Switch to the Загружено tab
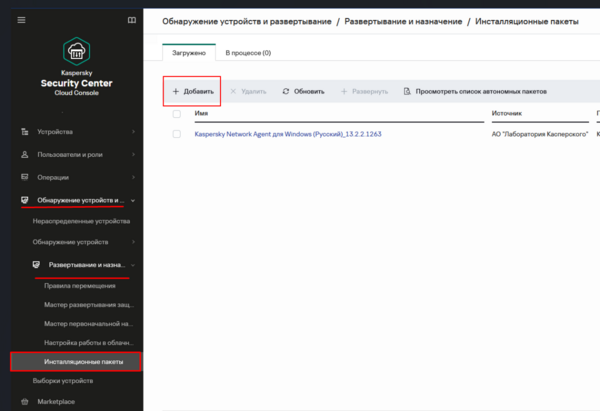600x411 pixels. pos(189,53)
